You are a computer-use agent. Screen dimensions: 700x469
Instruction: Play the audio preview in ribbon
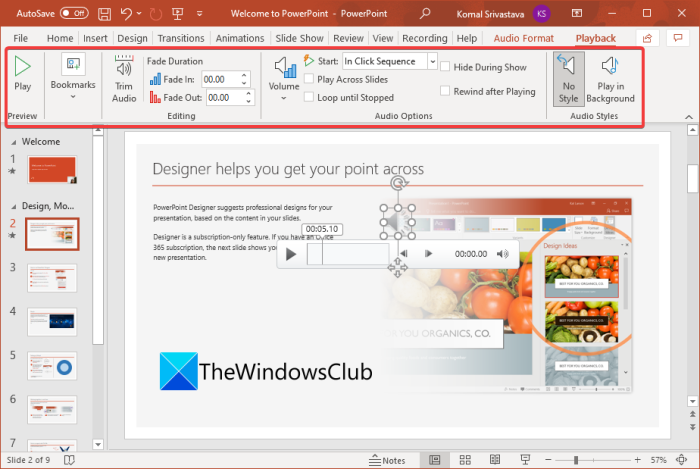[x=22, y=74]
